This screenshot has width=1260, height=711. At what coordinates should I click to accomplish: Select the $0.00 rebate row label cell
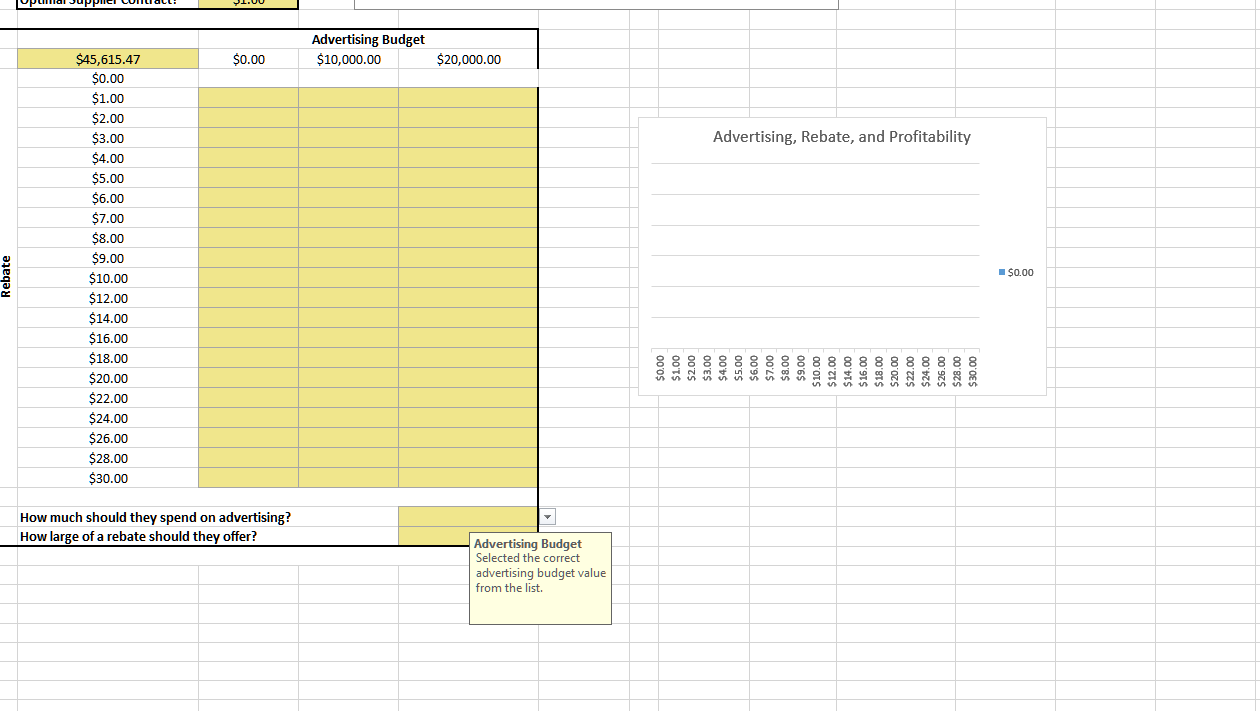click(107, 78)
